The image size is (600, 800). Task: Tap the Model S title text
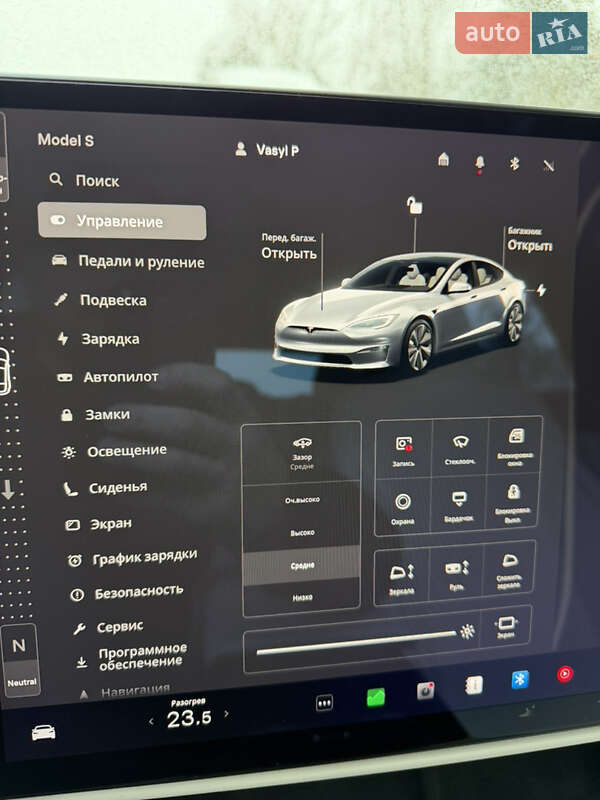tap(65, 140)
